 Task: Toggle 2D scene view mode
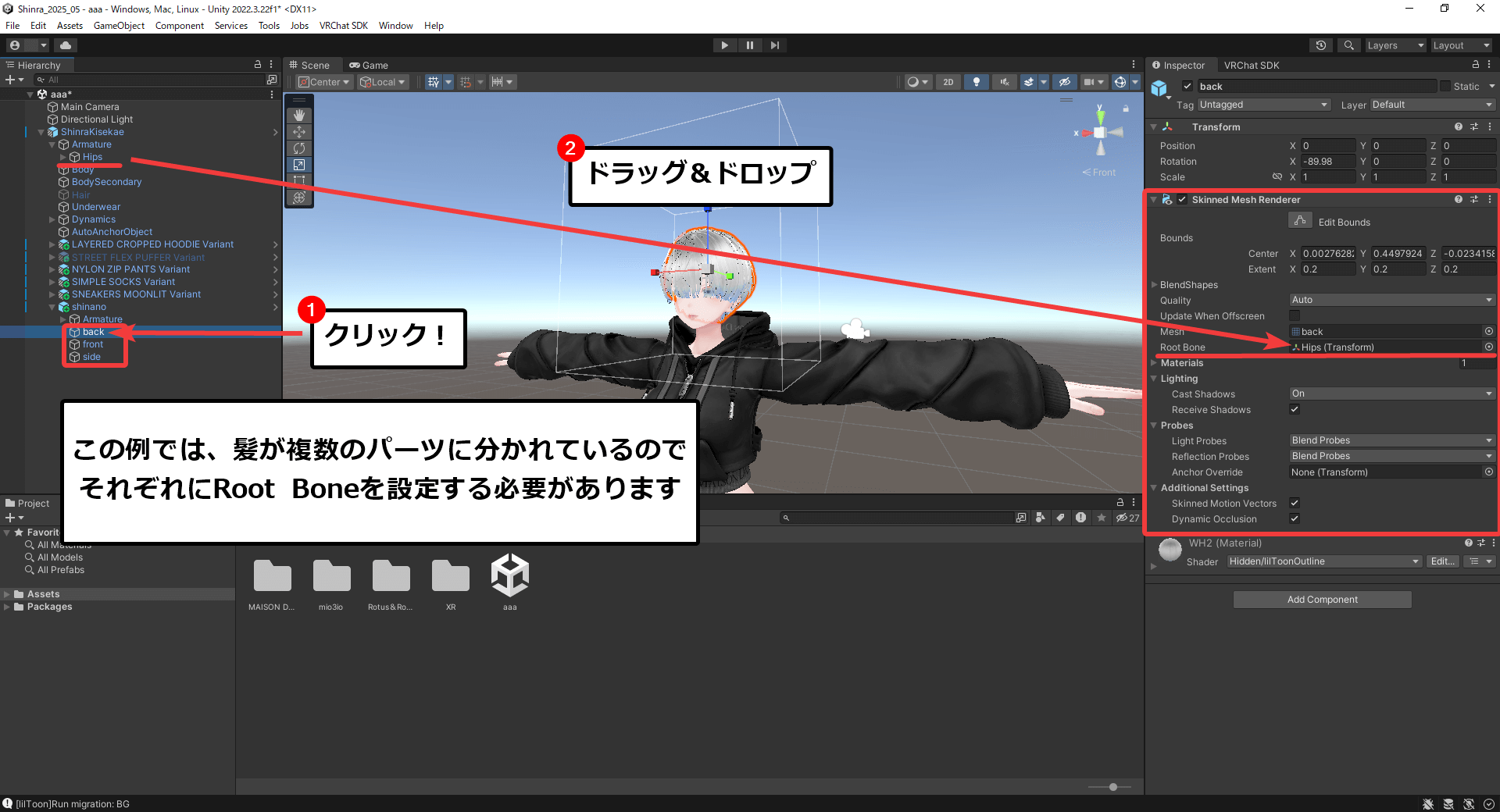click(x=948, y=82)
